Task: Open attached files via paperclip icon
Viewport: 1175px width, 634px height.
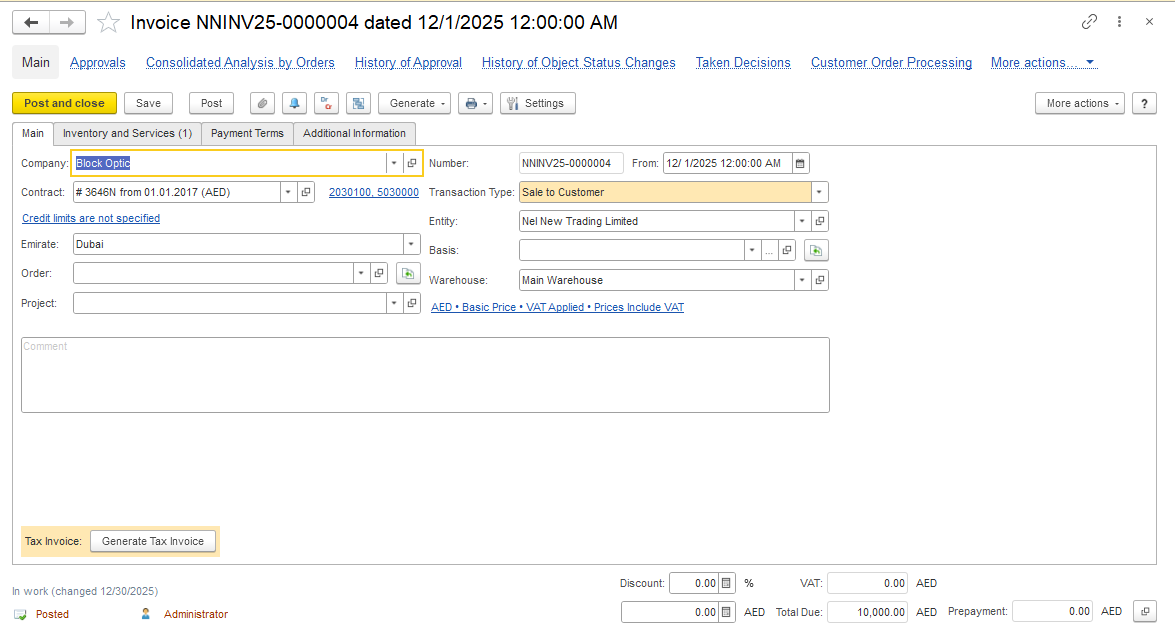Action: (x=262, y=103)
